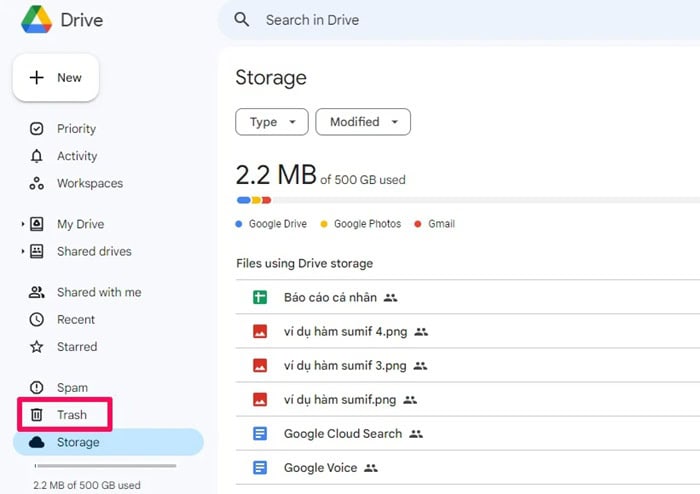Expand the Shared drives tree arrow
Image resolution: width=700 pixels, height=494 pixels.
coord(22,252)
